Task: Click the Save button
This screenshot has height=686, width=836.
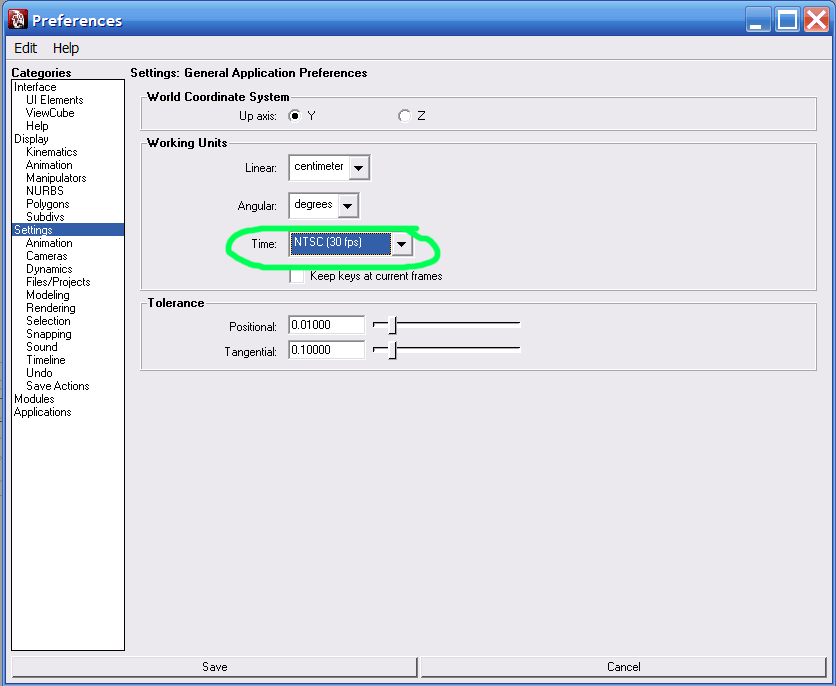Action: point(214,667)
